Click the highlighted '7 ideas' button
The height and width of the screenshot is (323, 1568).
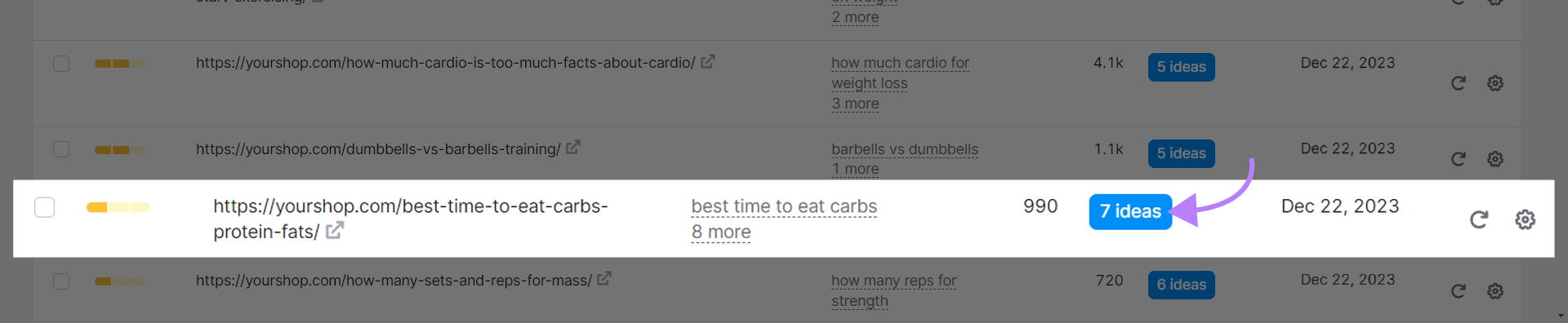1130,212
